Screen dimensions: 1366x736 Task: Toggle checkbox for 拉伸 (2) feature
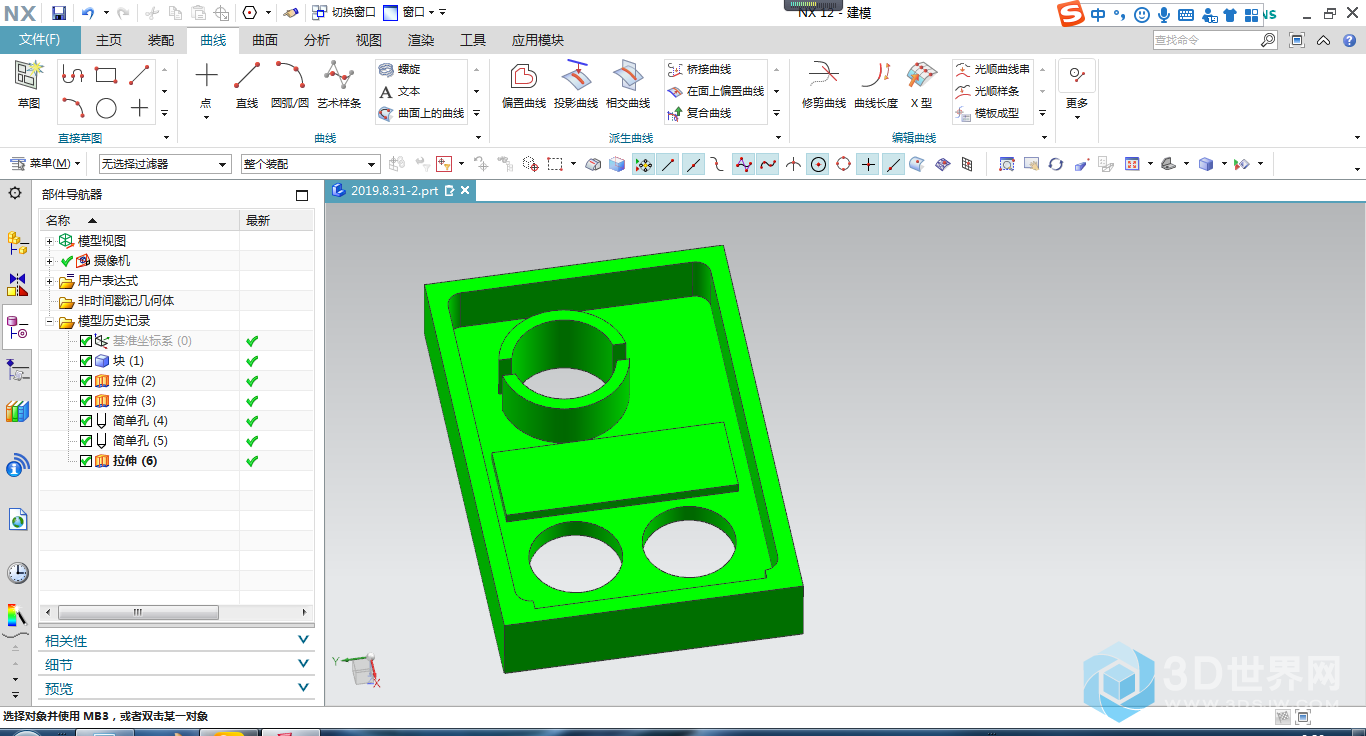[86, 381]
